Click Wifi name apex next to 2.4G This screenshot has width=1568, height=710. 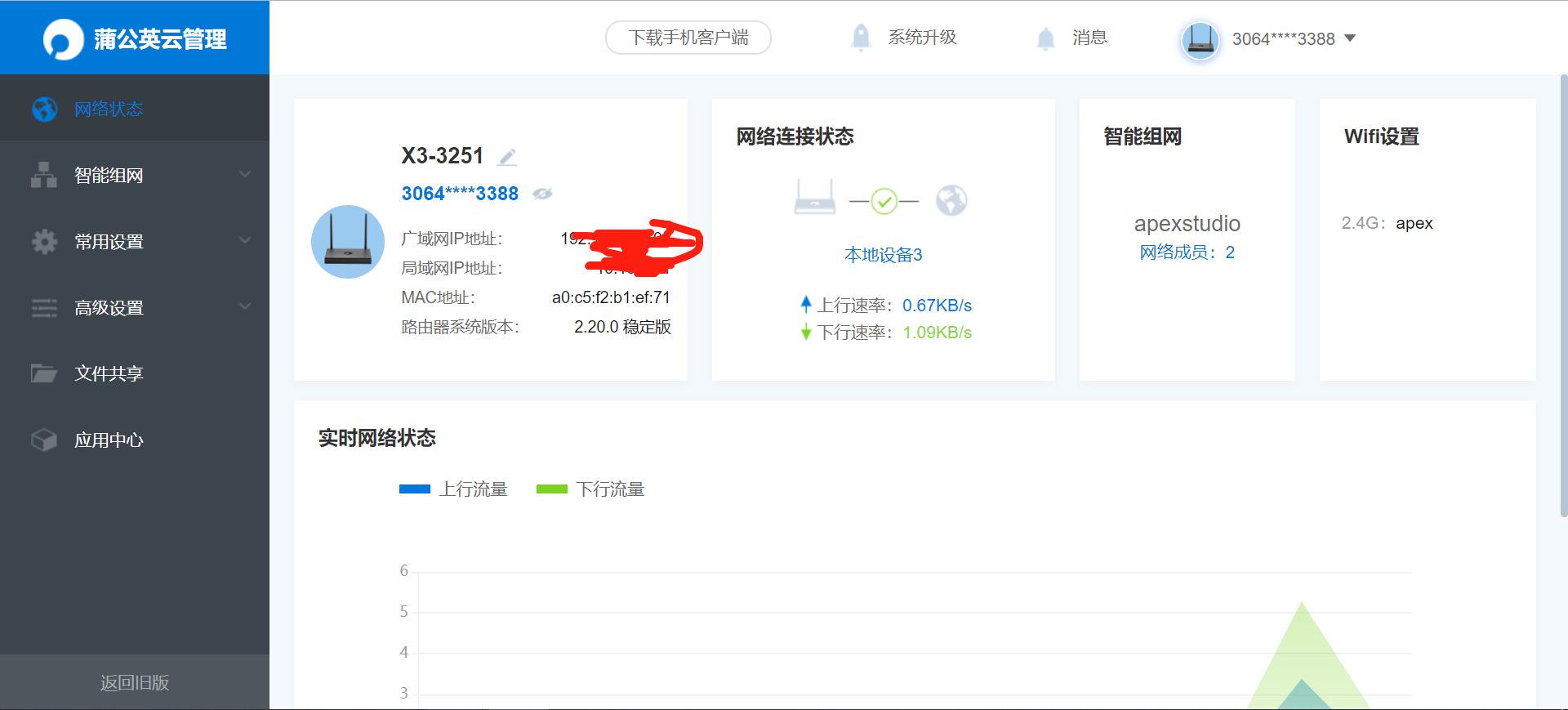pyautogui.click(x=1414, y=223)
